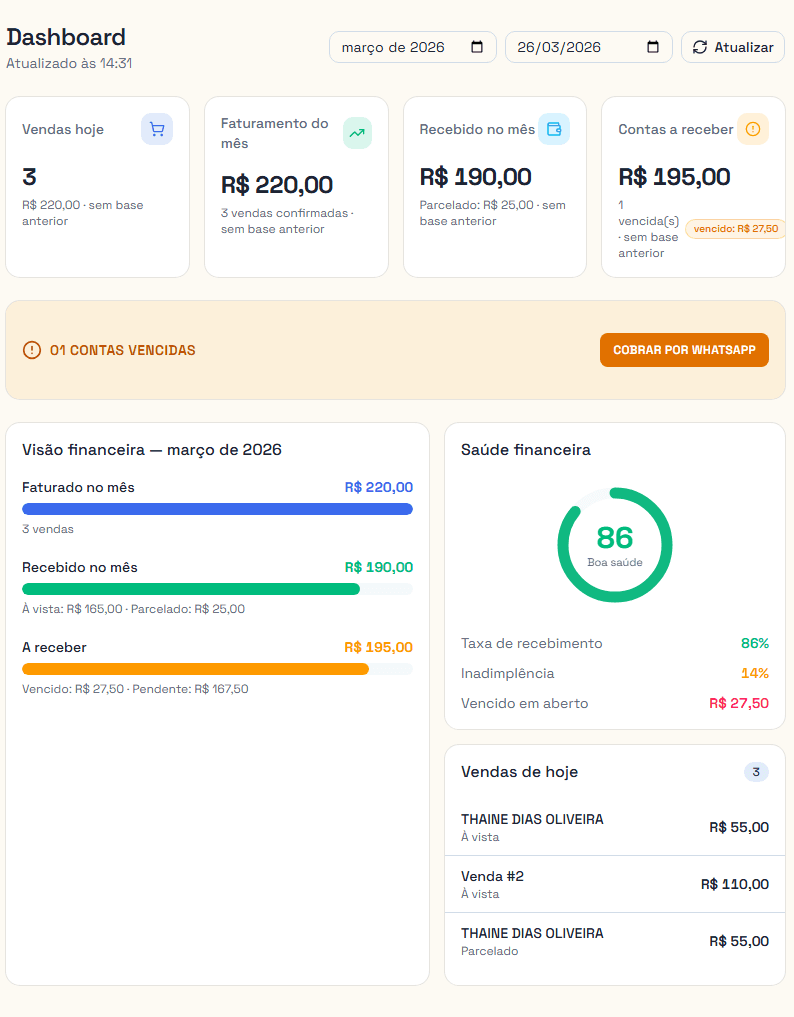The height and width of the screenshot is (1017, 794).
Task: Click the refresh icon inside the Atualizar button
Action: 702,46
